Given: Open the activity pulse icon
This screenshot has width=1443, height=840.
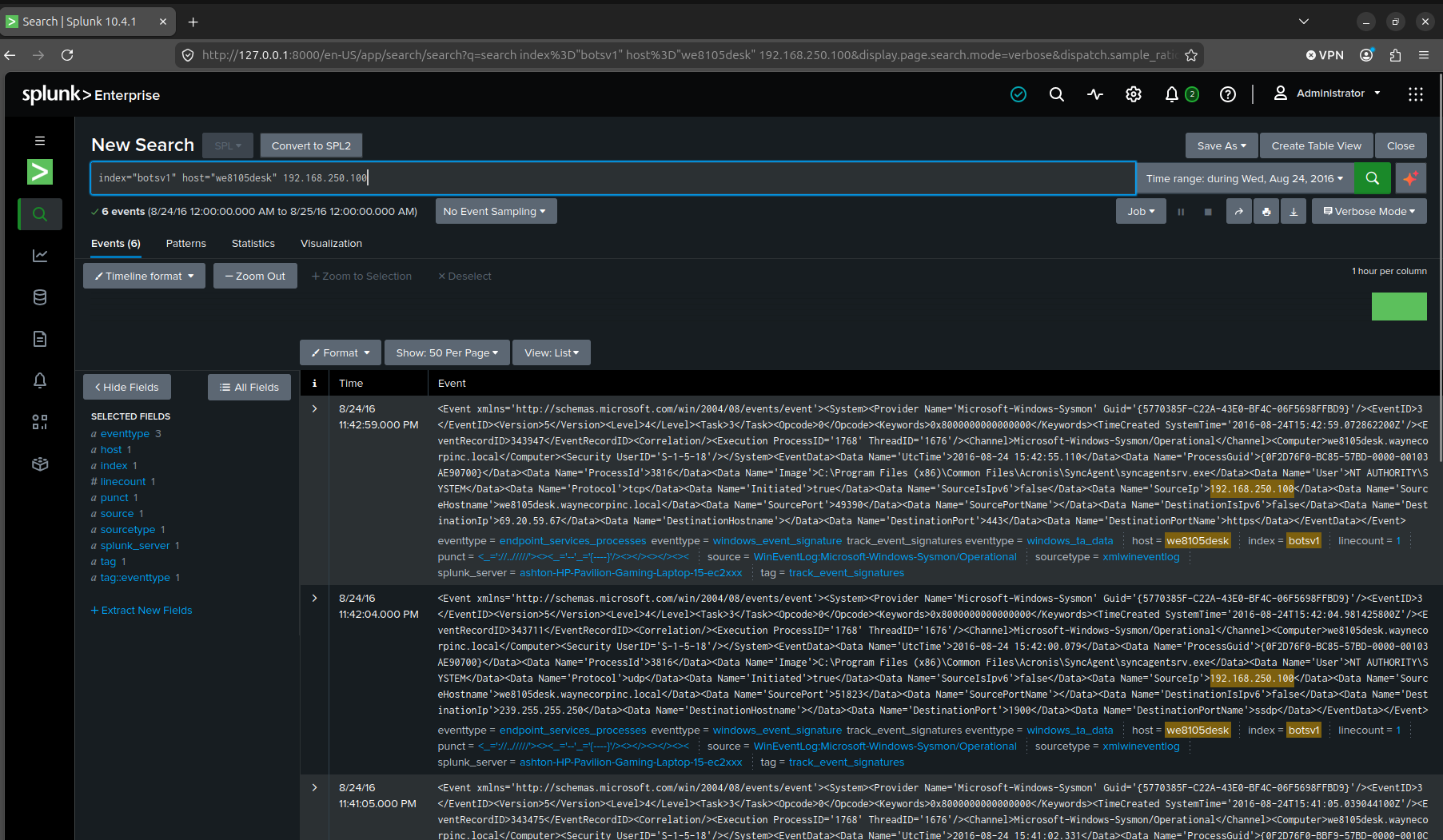Looking at the screenshot, I should pyautogui.click(x=1095, y=94).
